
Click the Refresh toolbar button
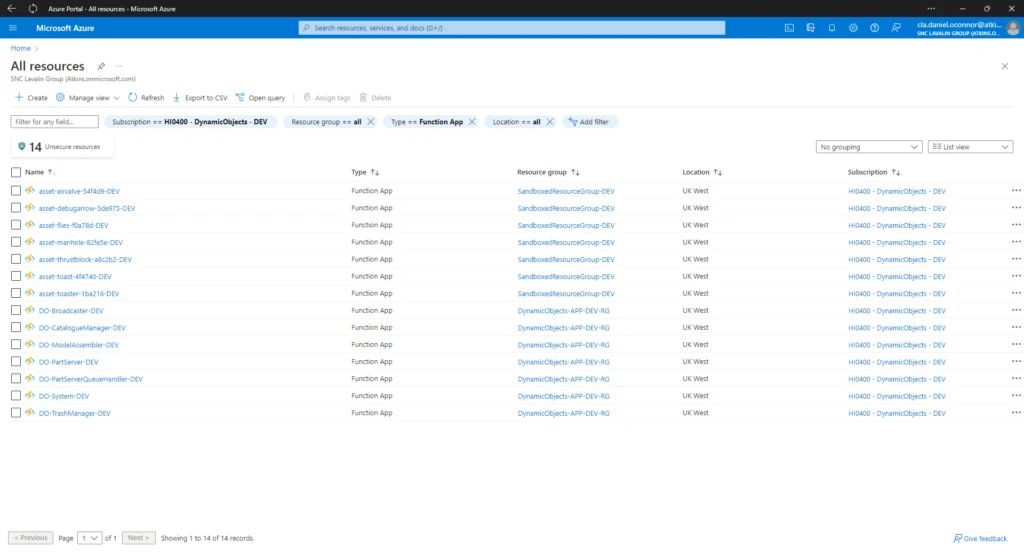[146, 98]
